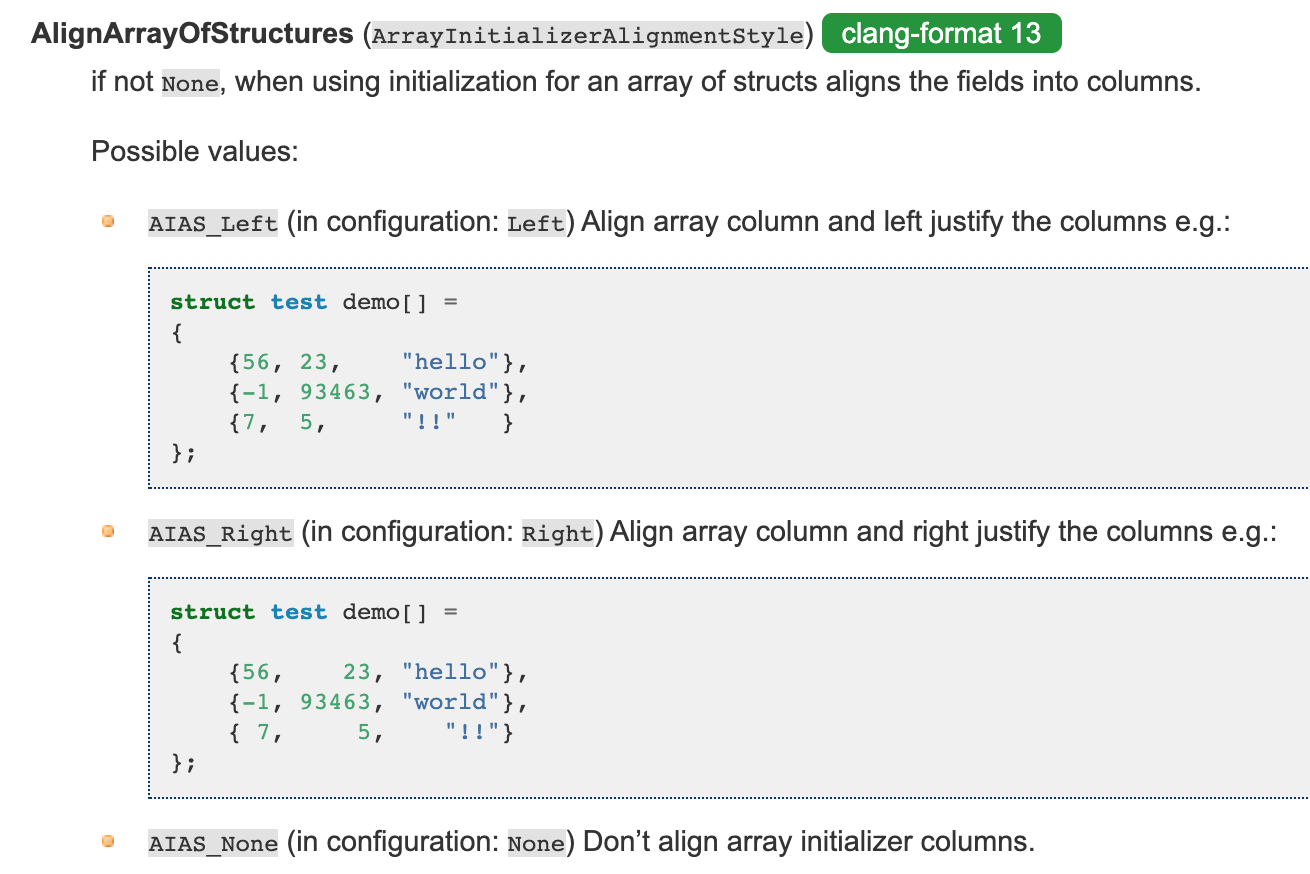Click 'demo[]' in the AIAS_Right example

point(385,612)
